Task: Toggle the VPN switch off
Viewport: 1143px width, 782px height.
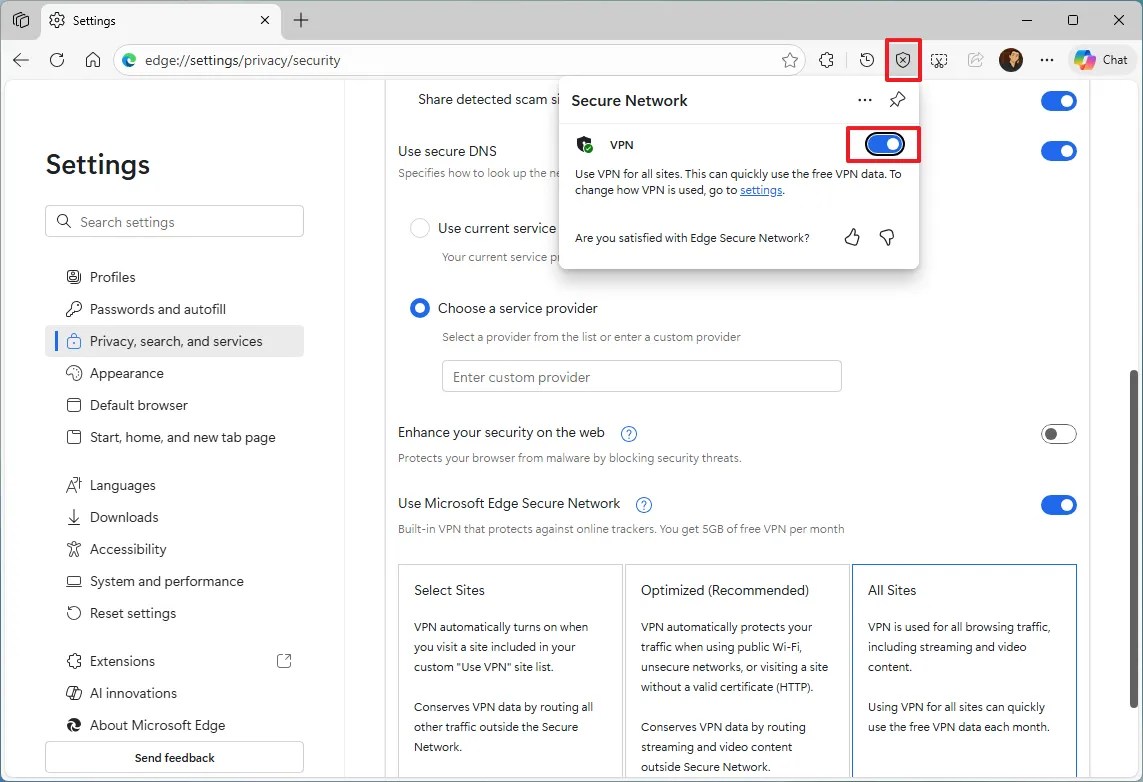Action: click(x=883, y=144)
